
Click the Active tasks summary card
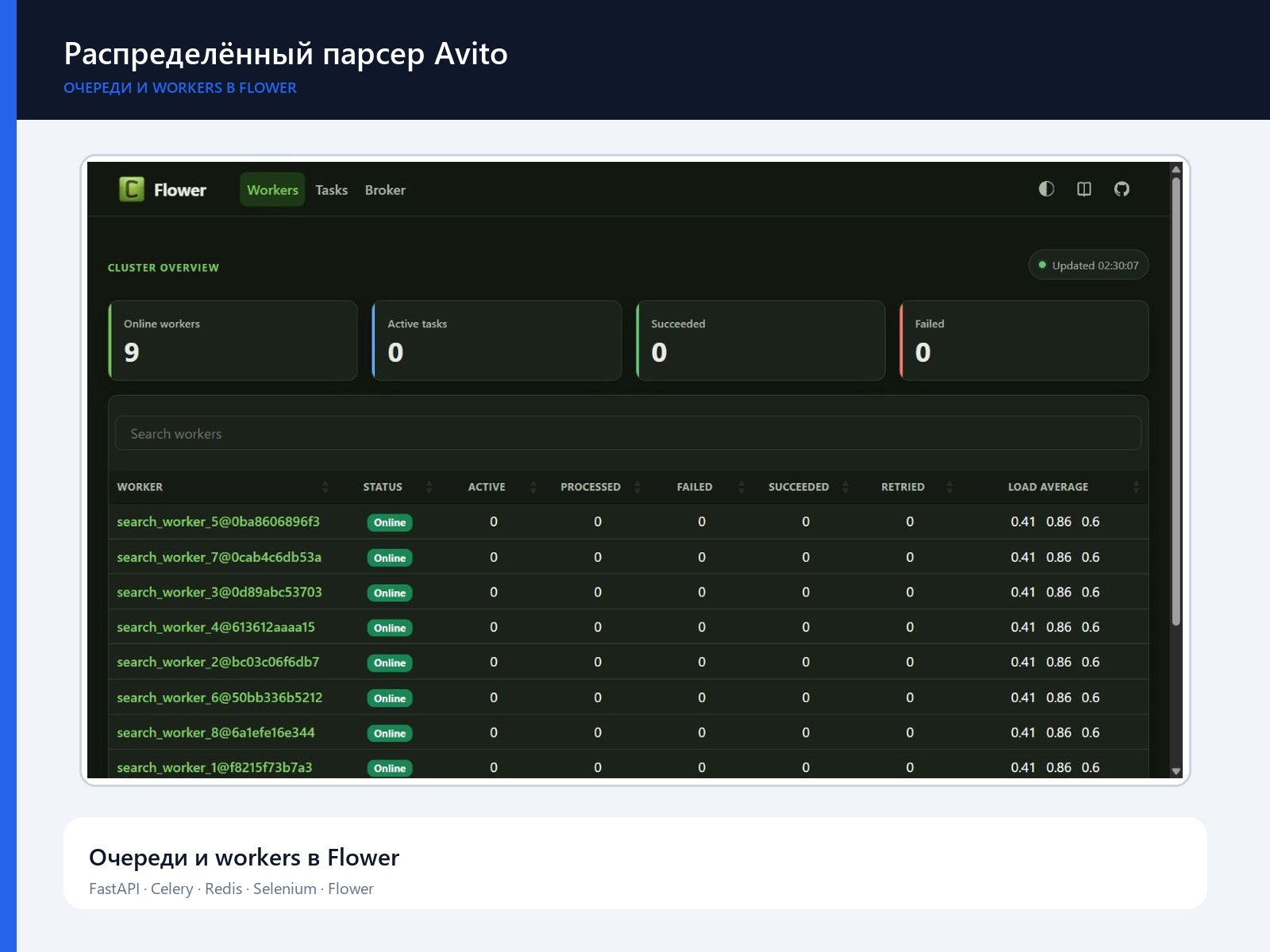[497, 340]
